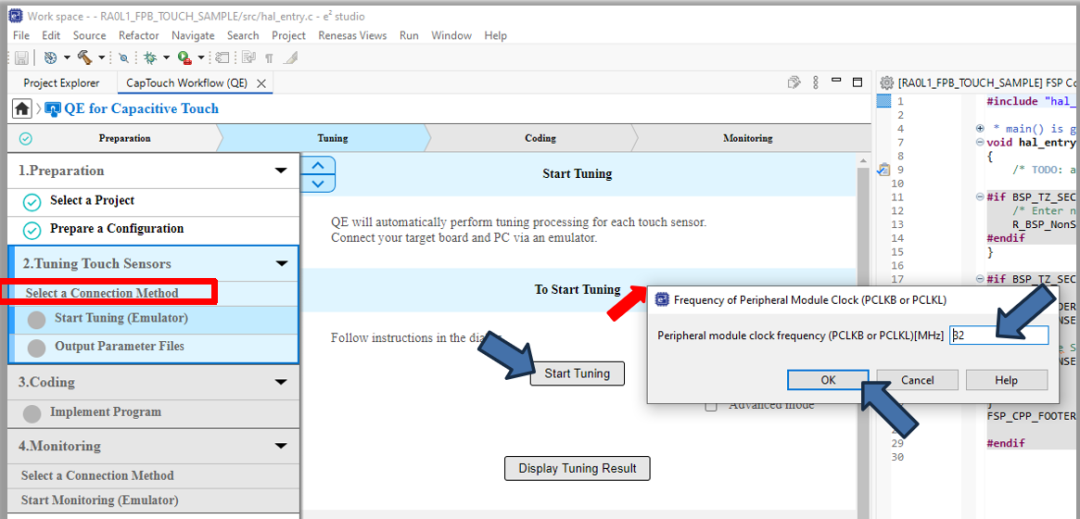Click the e² studio build configuration icon
Screen dimensions: 1080x519
50,58
